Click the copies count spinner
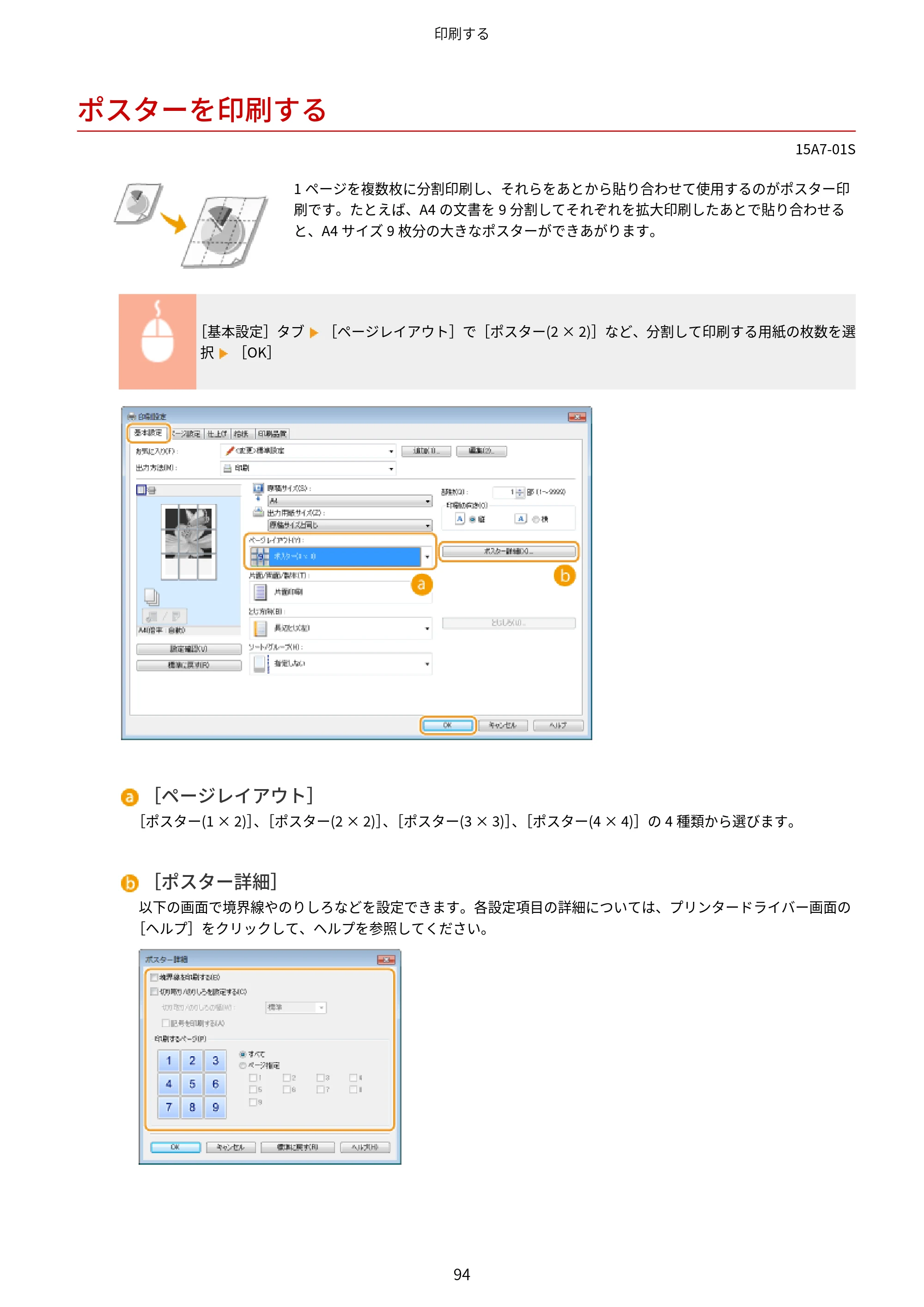The width and height of the screenshot is (924, 1307). point(519,492)
